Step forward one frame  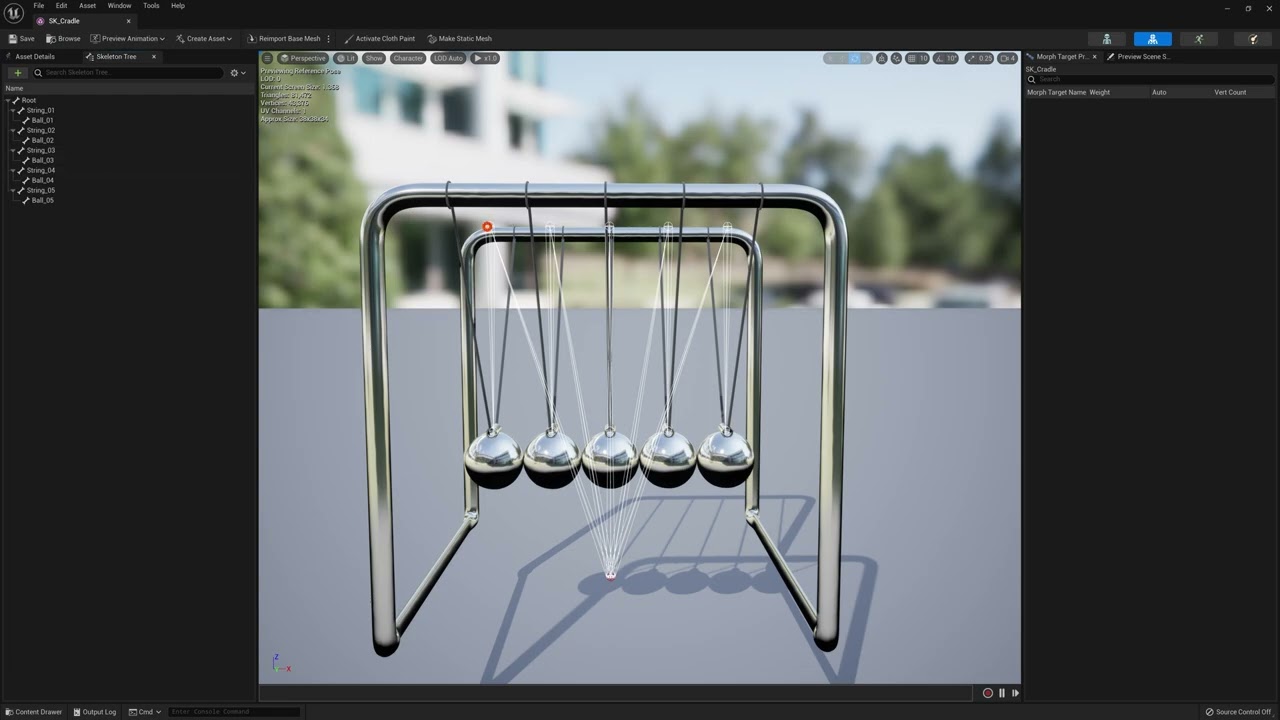point(1015,693)
